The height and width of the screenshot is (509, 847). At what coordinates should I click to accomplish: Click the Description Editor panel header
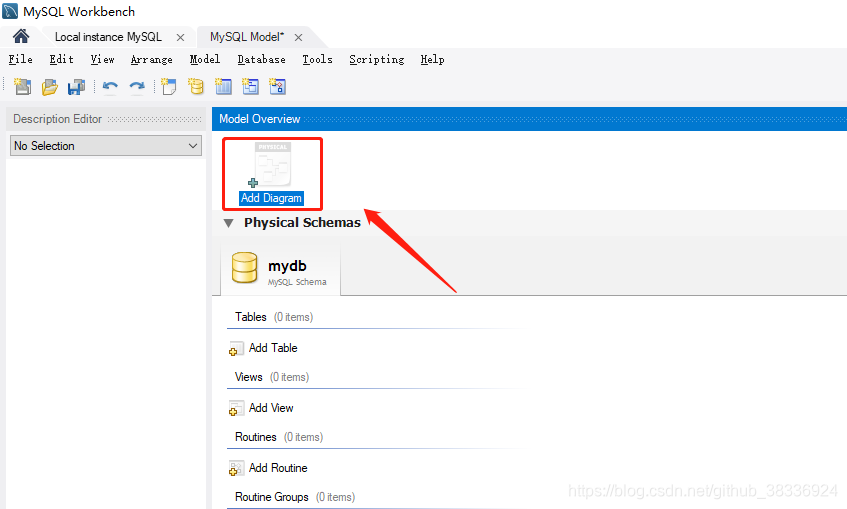[106, 119]
